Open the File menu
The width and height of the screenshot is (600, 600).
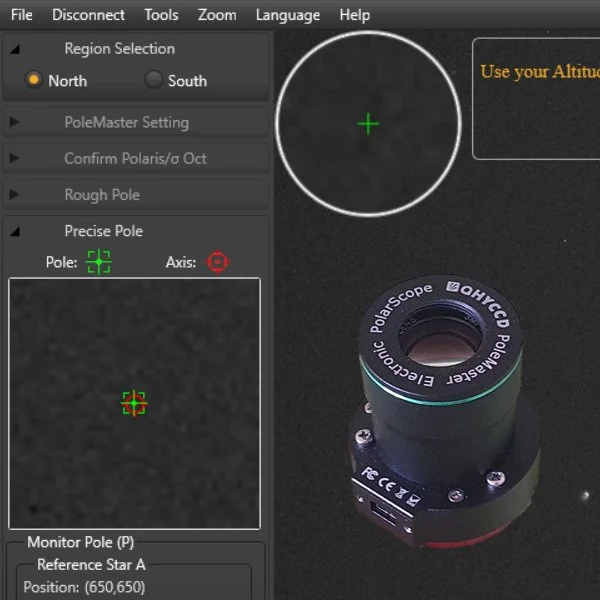click(21, 15)
